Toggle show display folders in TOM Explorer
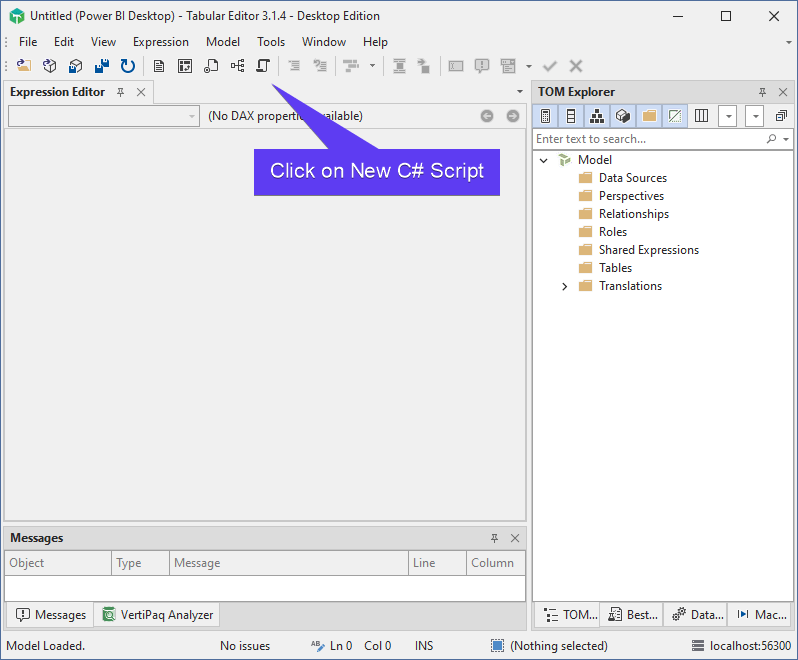The image size is (798, 660). tap(649, 116)
